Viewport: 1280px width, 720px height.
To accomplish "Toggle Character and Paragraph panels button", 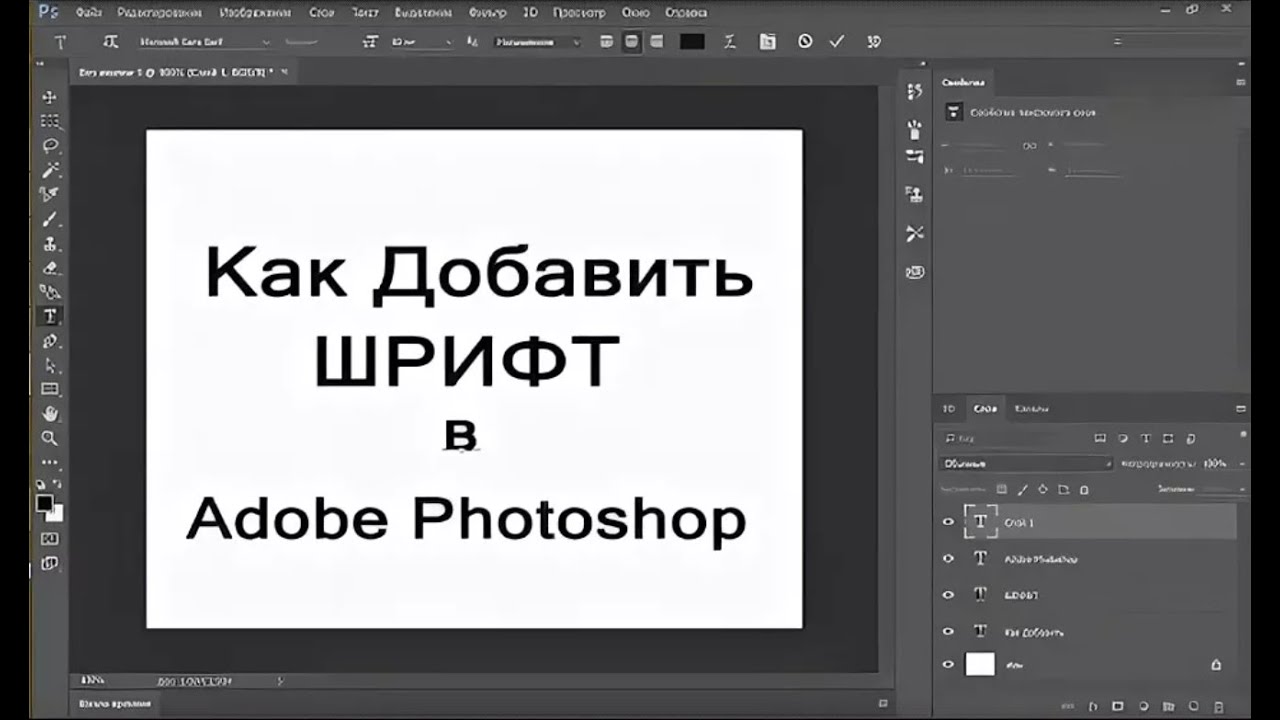I will click(x=767, y=42).
